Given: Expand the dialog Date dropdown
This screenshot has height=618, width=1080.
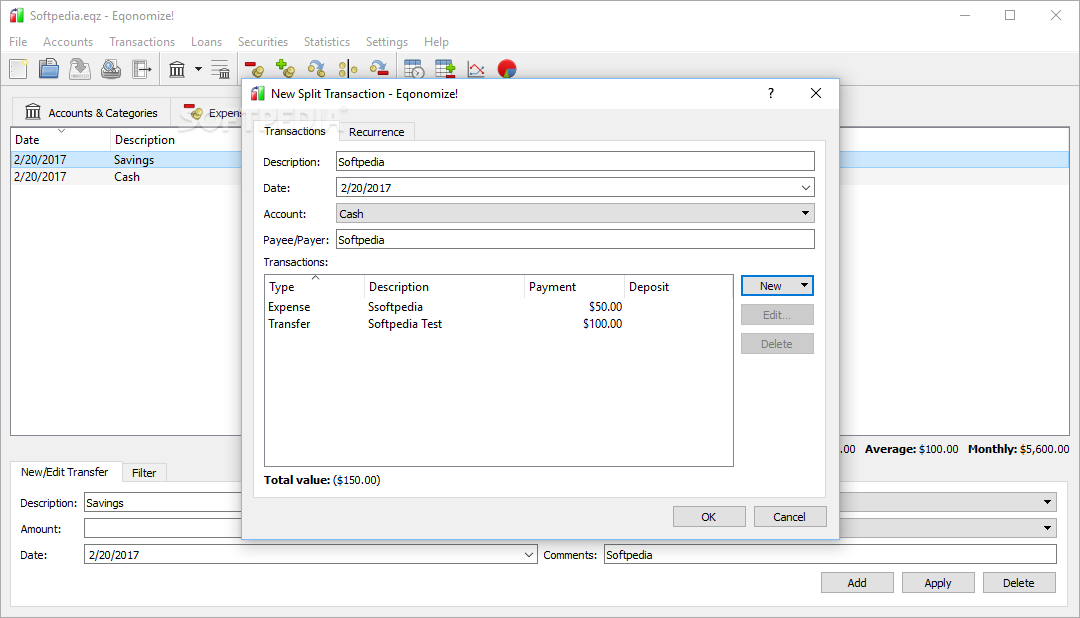Looking at the screenshot, I should 805,187.
